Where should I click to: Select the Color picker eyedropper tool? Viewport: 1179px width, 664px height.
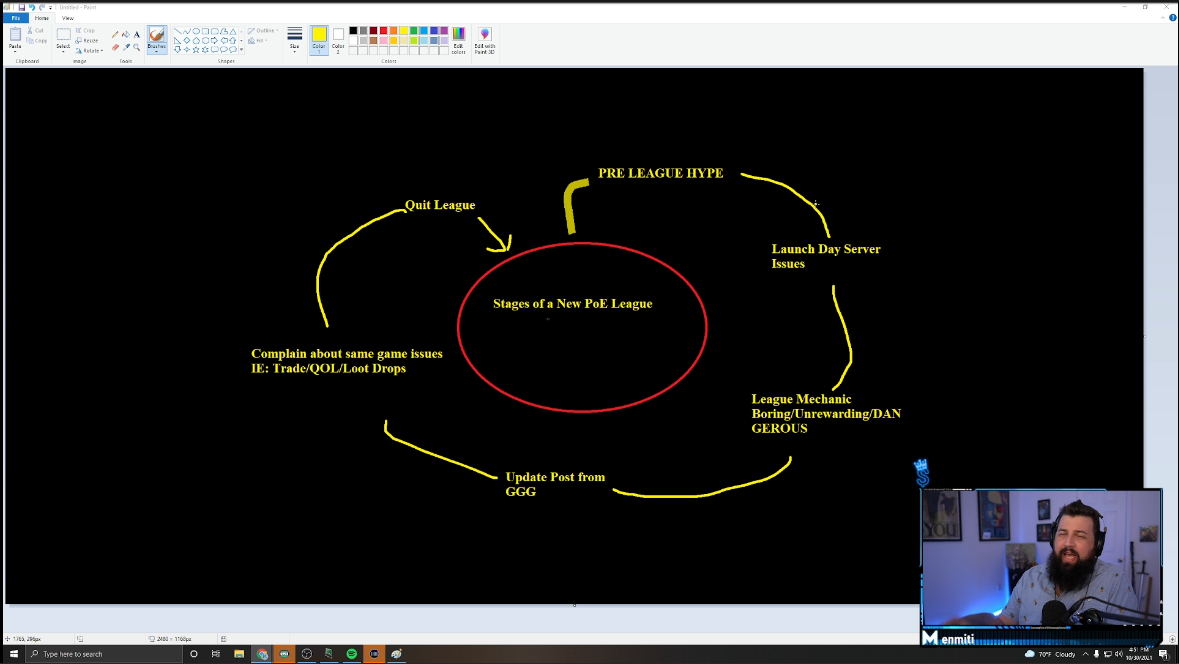click(126, 47)
